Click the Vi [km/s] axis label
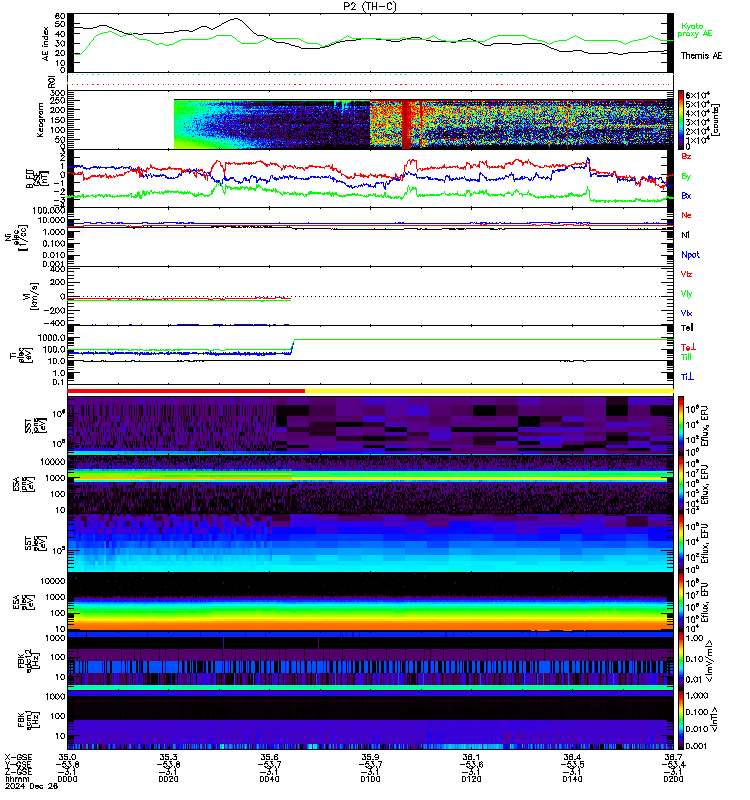The image size is (750, 800). pos(34,296)
